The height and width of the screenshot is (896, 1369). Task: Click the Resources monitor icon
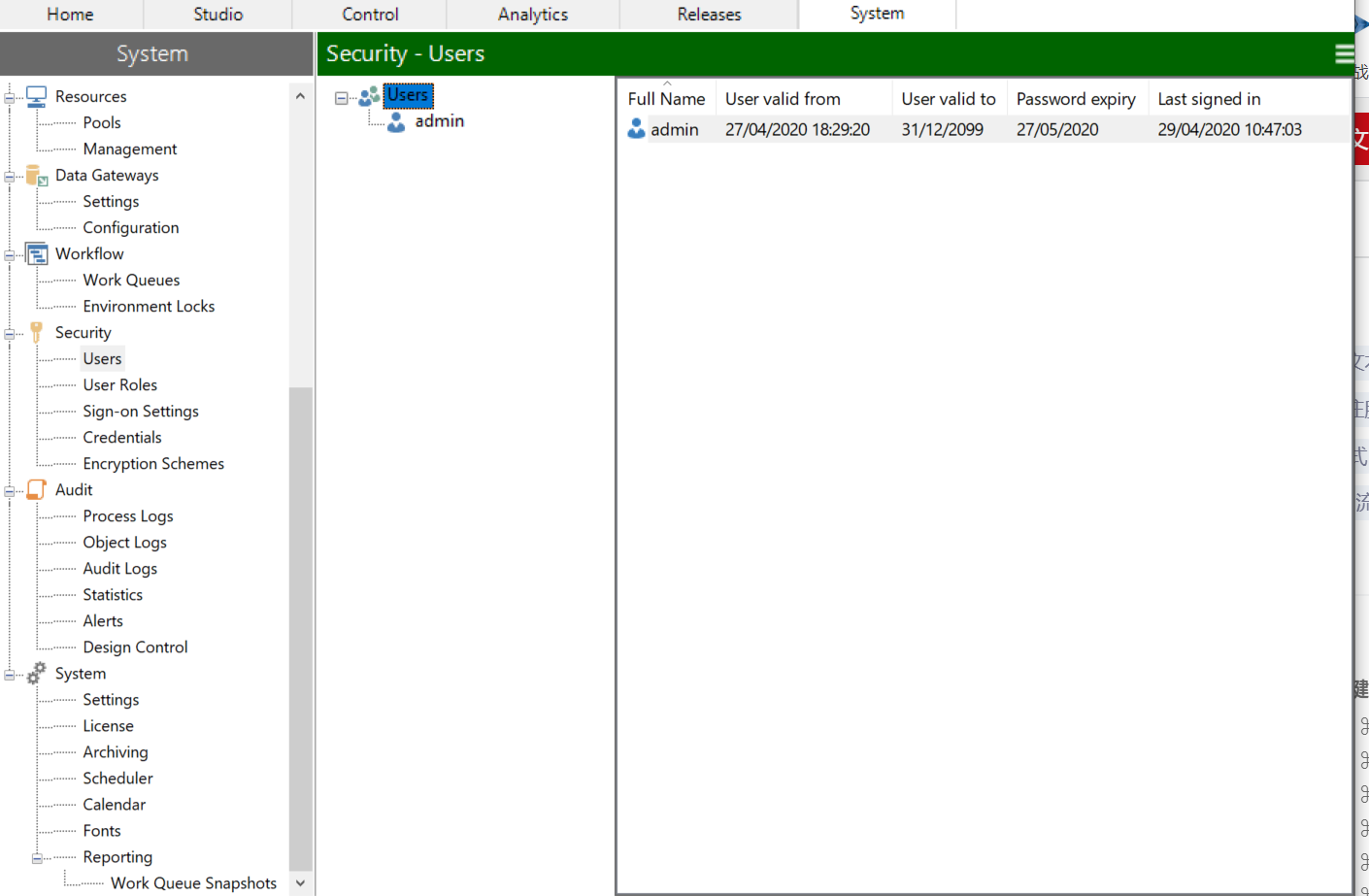36,96
